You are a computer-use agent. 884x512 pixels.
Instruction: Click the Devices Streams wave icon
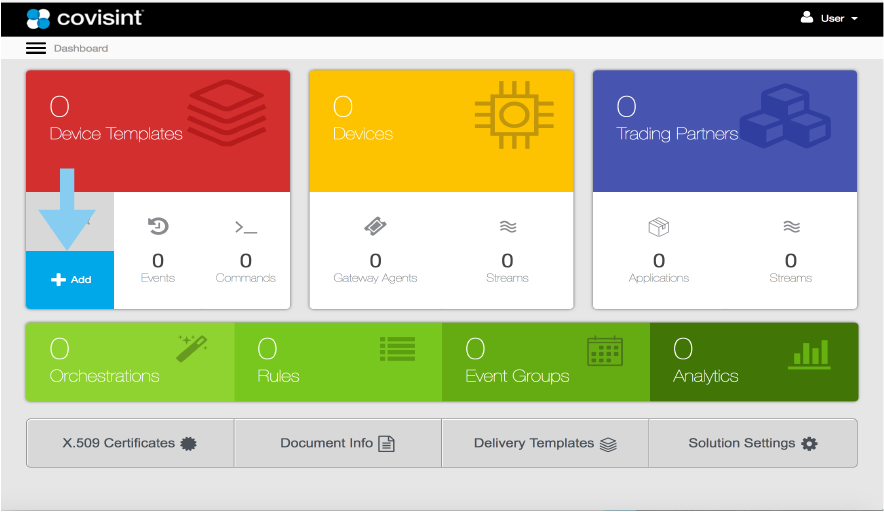tap(507, 227)
